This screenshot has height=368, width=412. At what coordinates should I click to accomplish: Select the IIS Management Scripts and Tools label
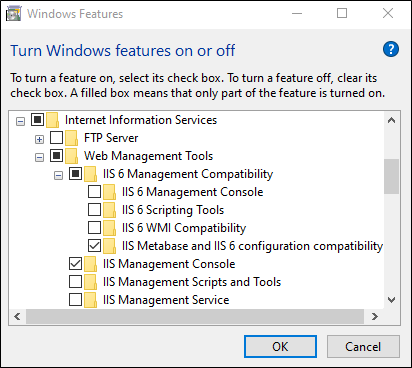(192, 282)
